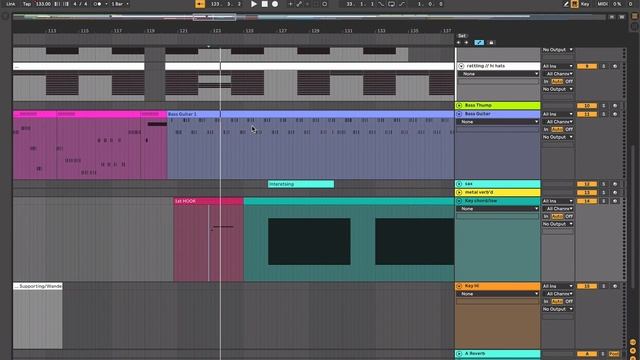Open the rattling hi hats All Ins dropdown
The height and width of the screenshot is (360, 640).
tap(558, 66)
